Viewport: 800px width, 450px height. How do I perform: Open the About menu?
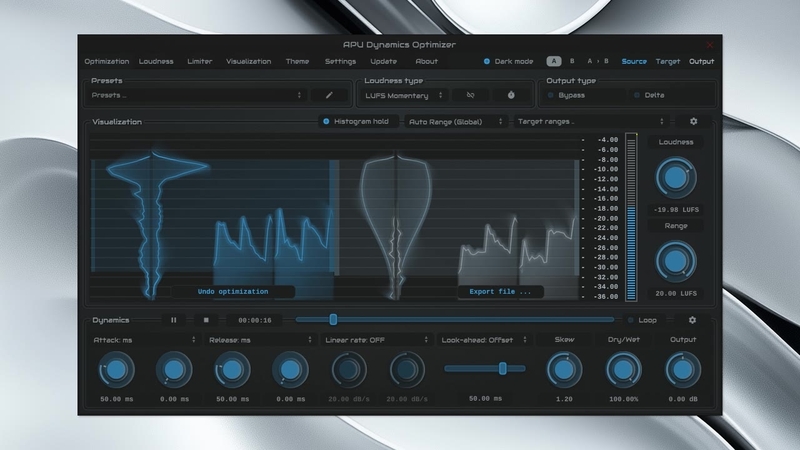point(427,61)
